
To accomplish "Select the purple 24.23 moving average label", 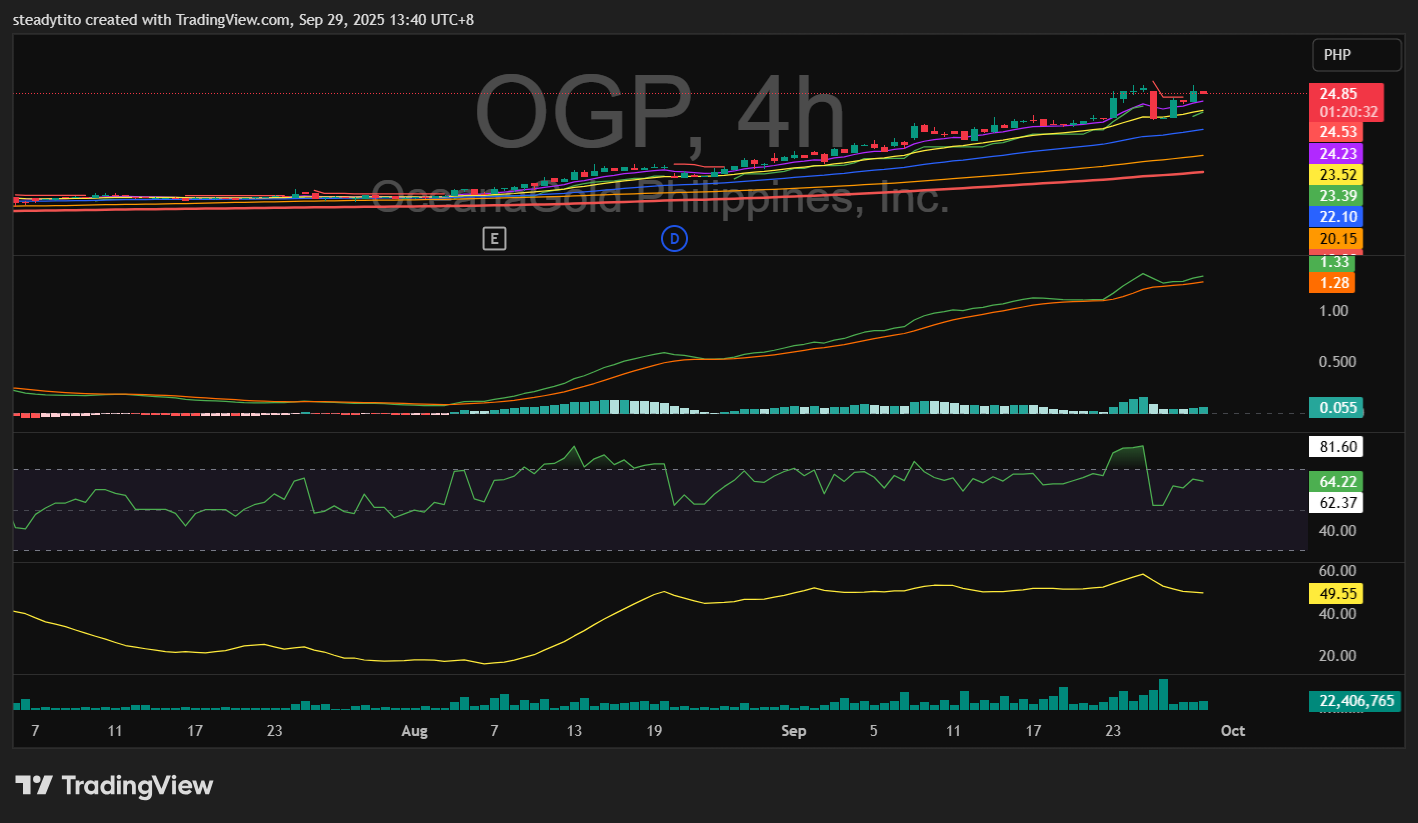I will coord(1335,154).
